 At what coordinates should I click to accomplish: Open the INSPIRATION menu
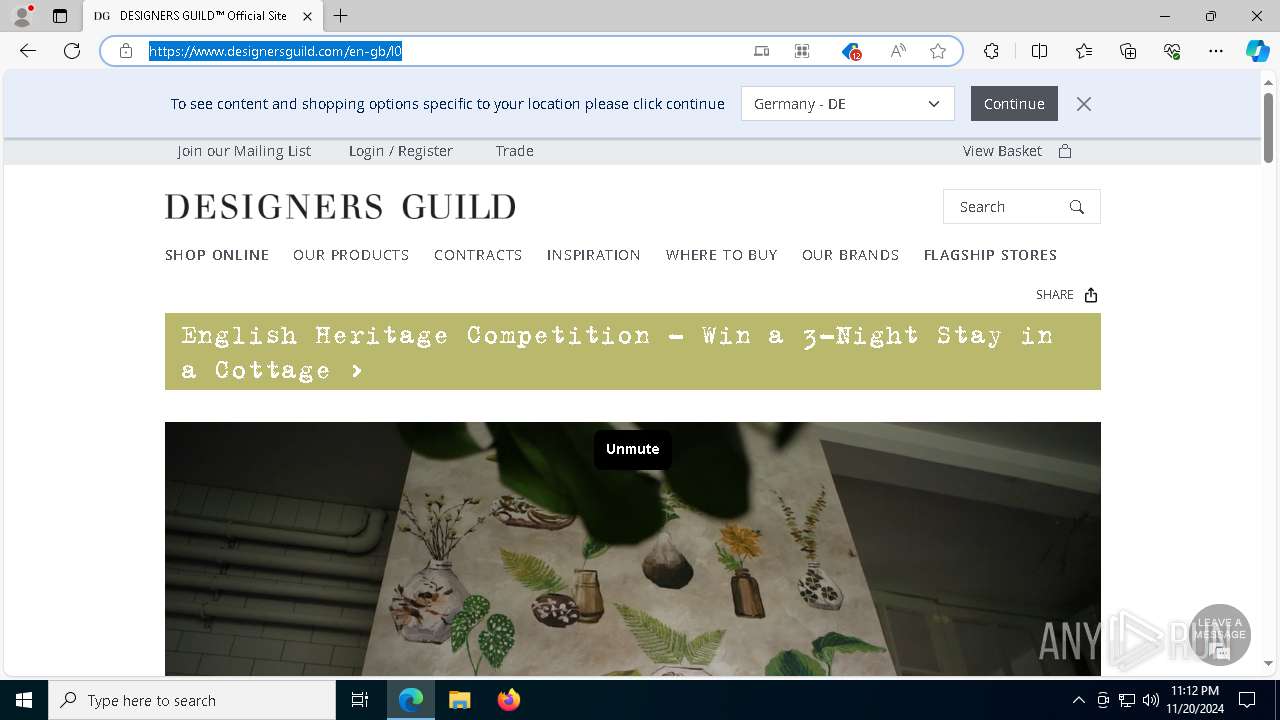(594, 255)
